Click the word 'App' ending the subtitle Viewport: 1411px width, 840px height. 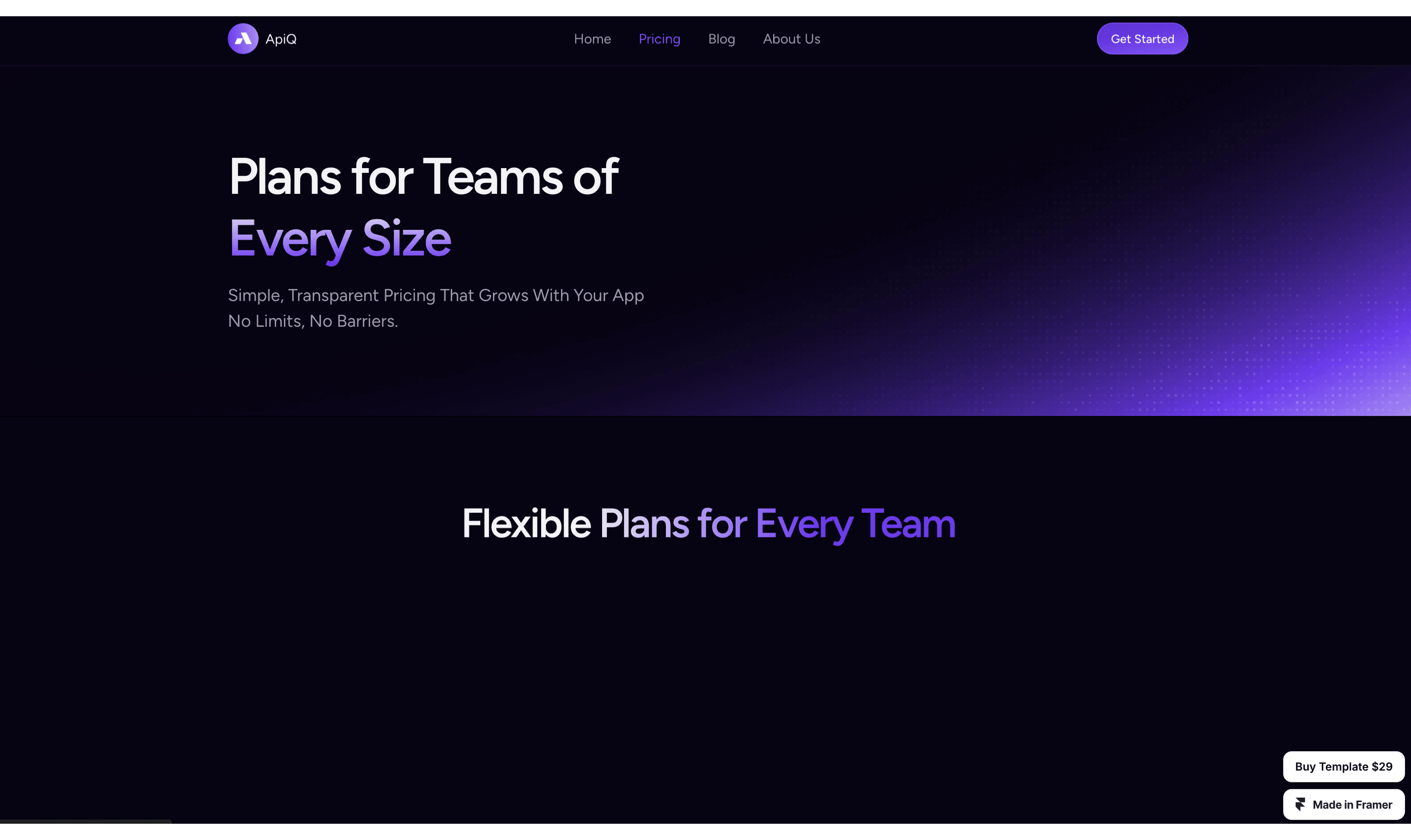628,295
